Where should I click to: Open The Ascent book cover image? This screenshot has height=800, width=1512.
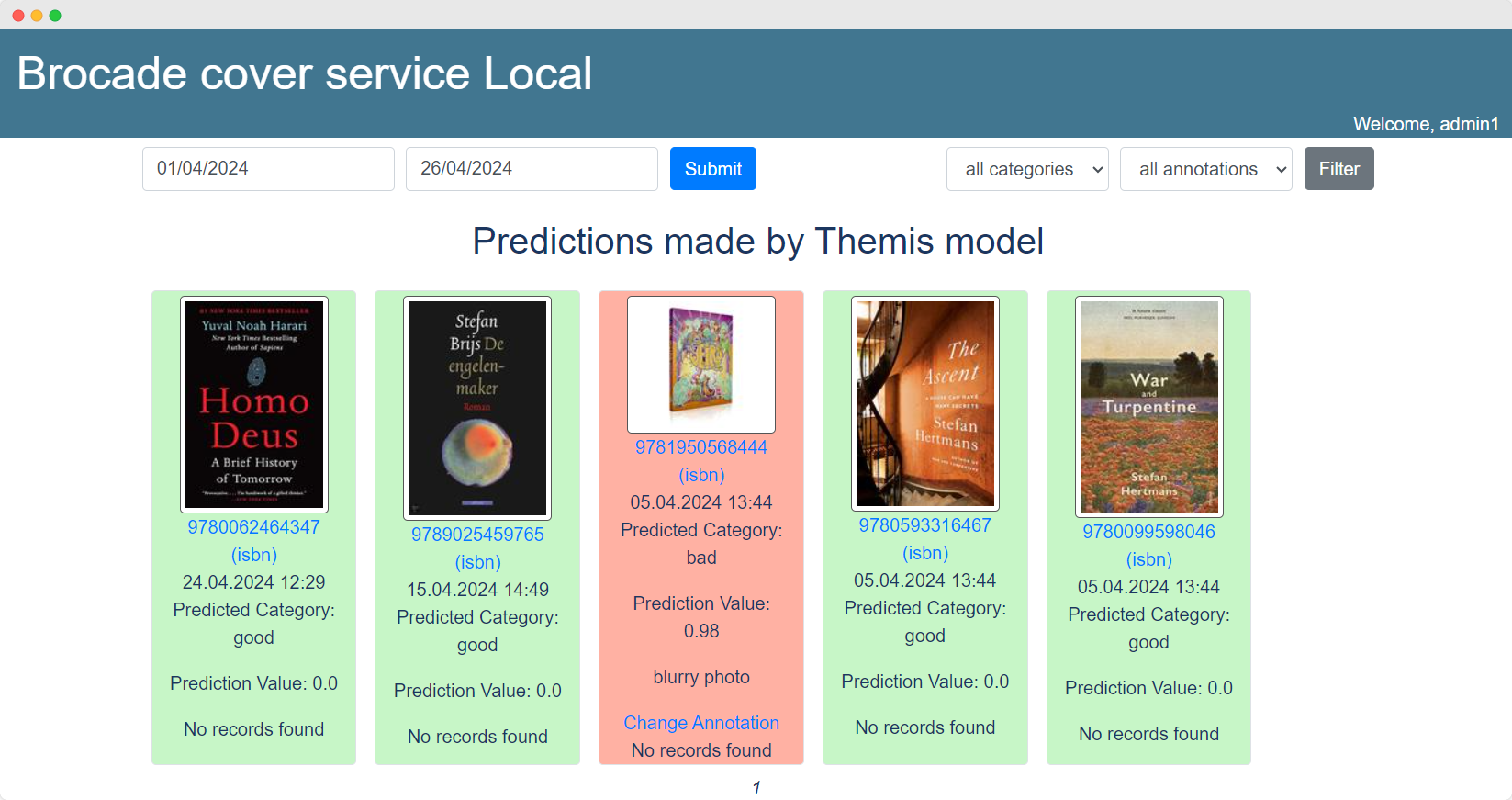click(924, 403)
